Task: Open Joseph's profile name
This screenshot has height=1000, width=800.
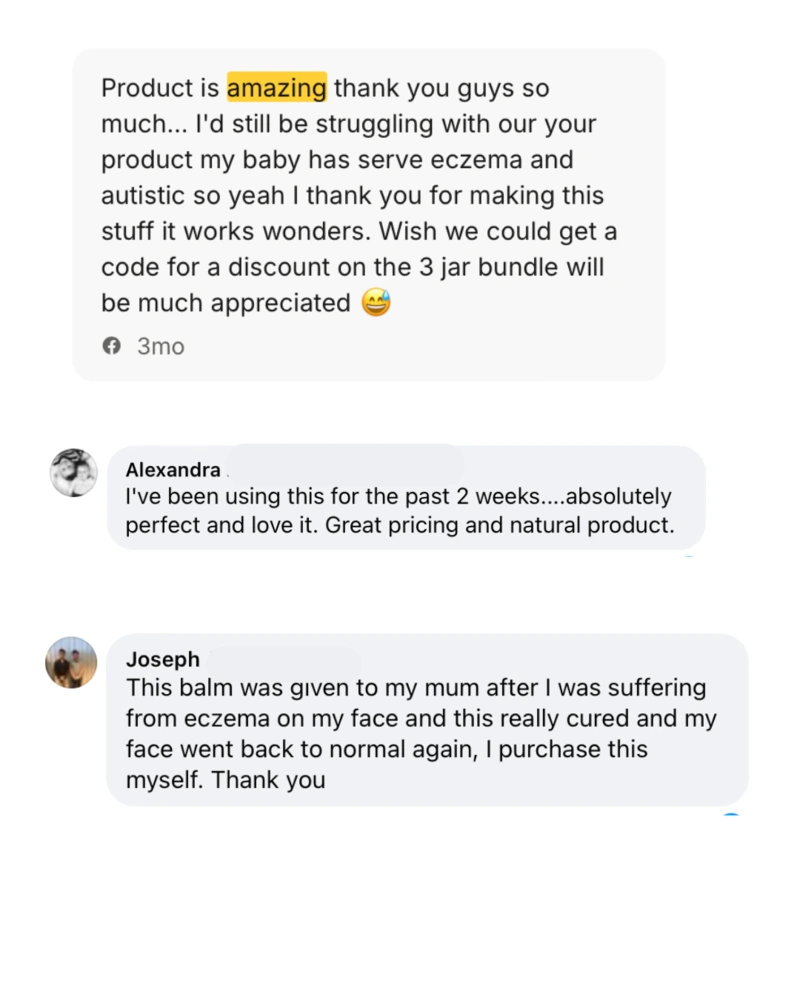Action: (163, 659)
